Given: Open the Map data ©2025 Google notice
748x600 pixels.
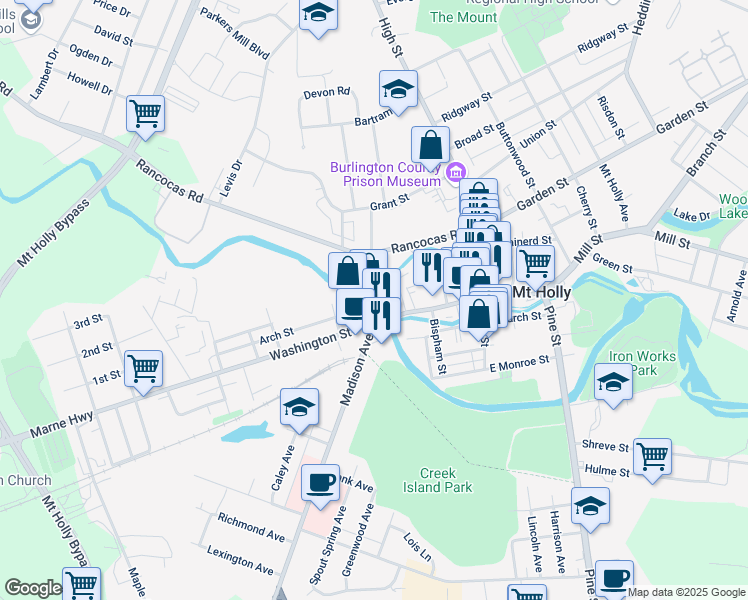Looking at the screenshot, I should click(x=686, y=592).
